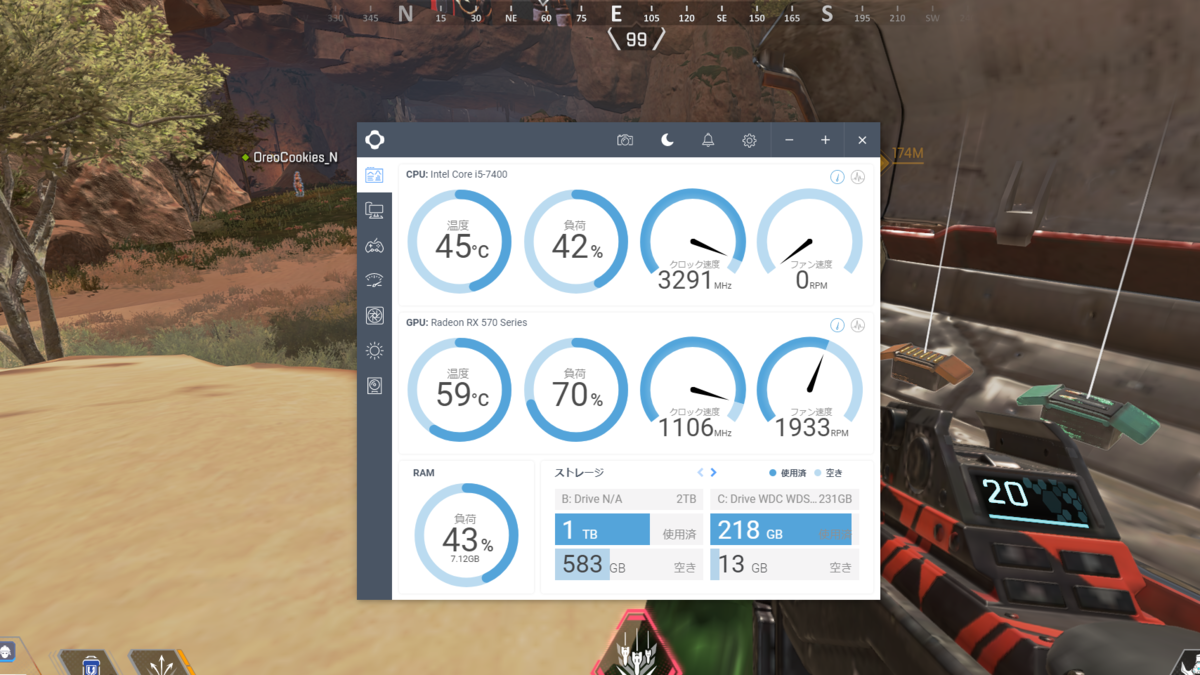This screenshot has height=675, width=1200.
Task: Open the fan cooling sidebar icon
Action: click(374, 316)
